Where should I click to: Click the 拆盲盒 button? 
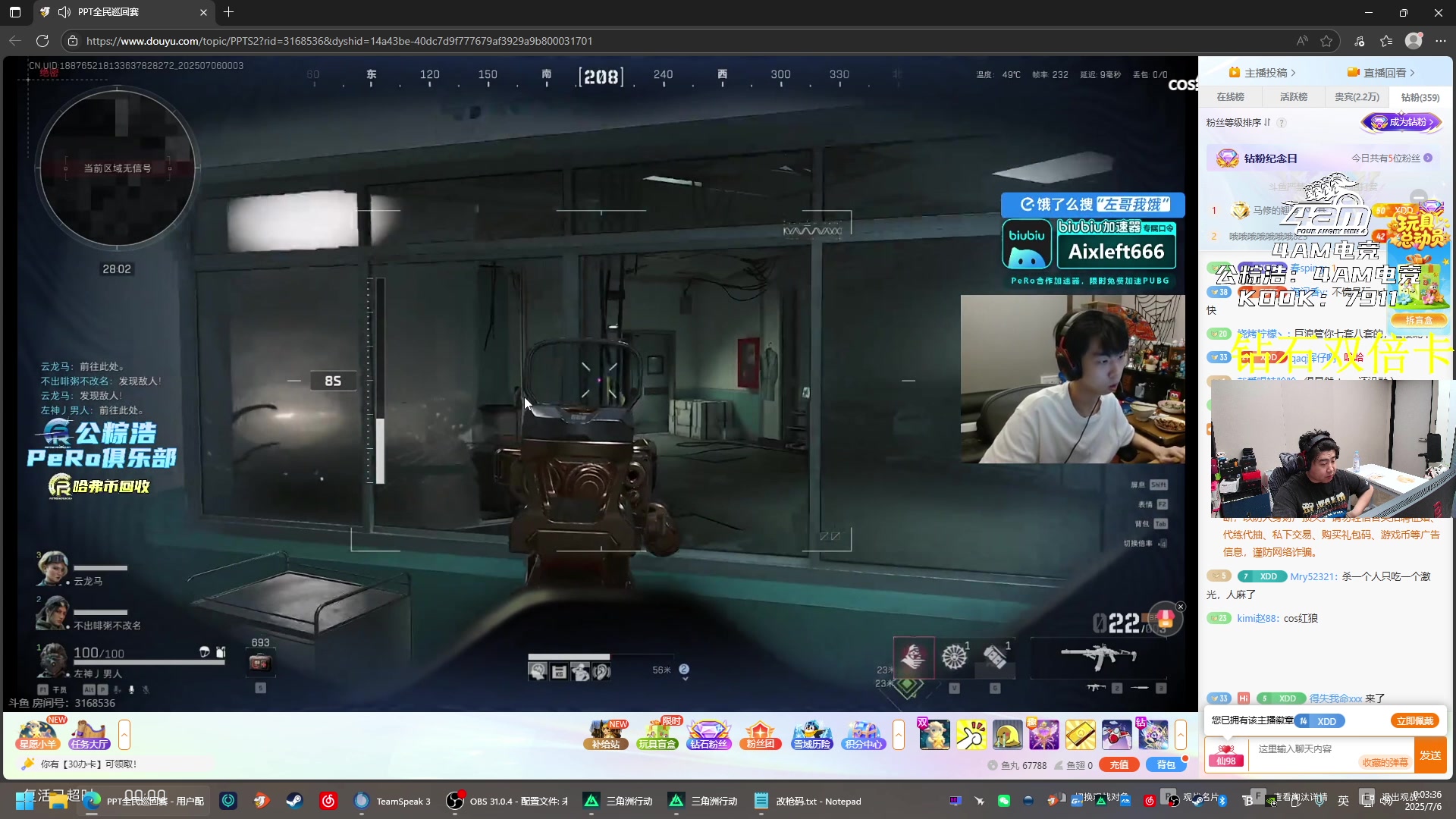pos(1419,321)
